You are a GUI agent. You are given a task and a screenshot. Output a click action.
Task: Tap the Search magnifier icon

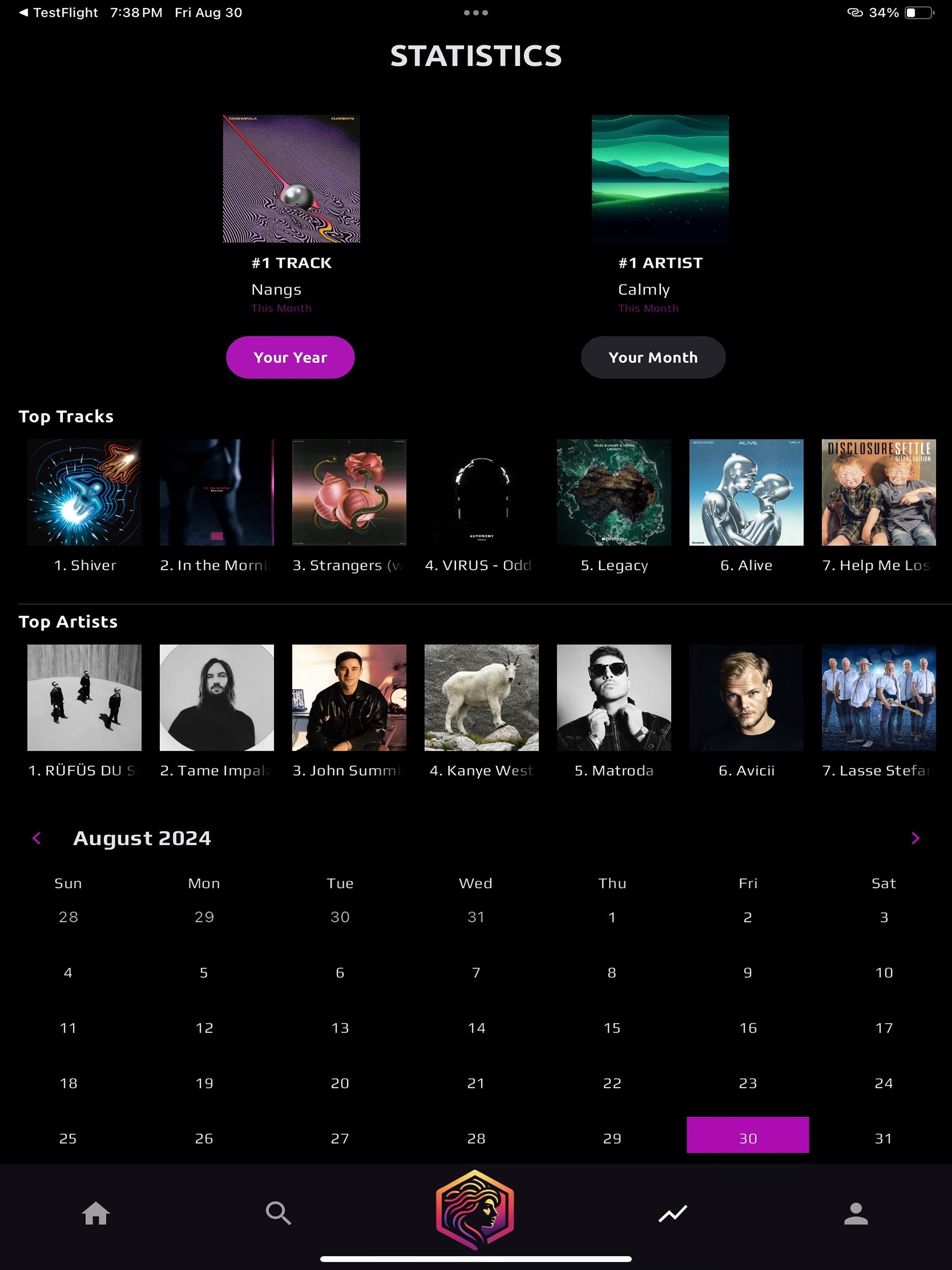278,1214
